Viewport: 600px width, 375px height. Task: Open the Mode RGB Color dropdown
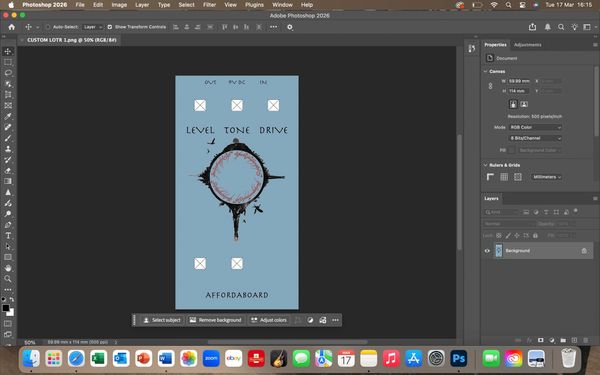(535, 127)
